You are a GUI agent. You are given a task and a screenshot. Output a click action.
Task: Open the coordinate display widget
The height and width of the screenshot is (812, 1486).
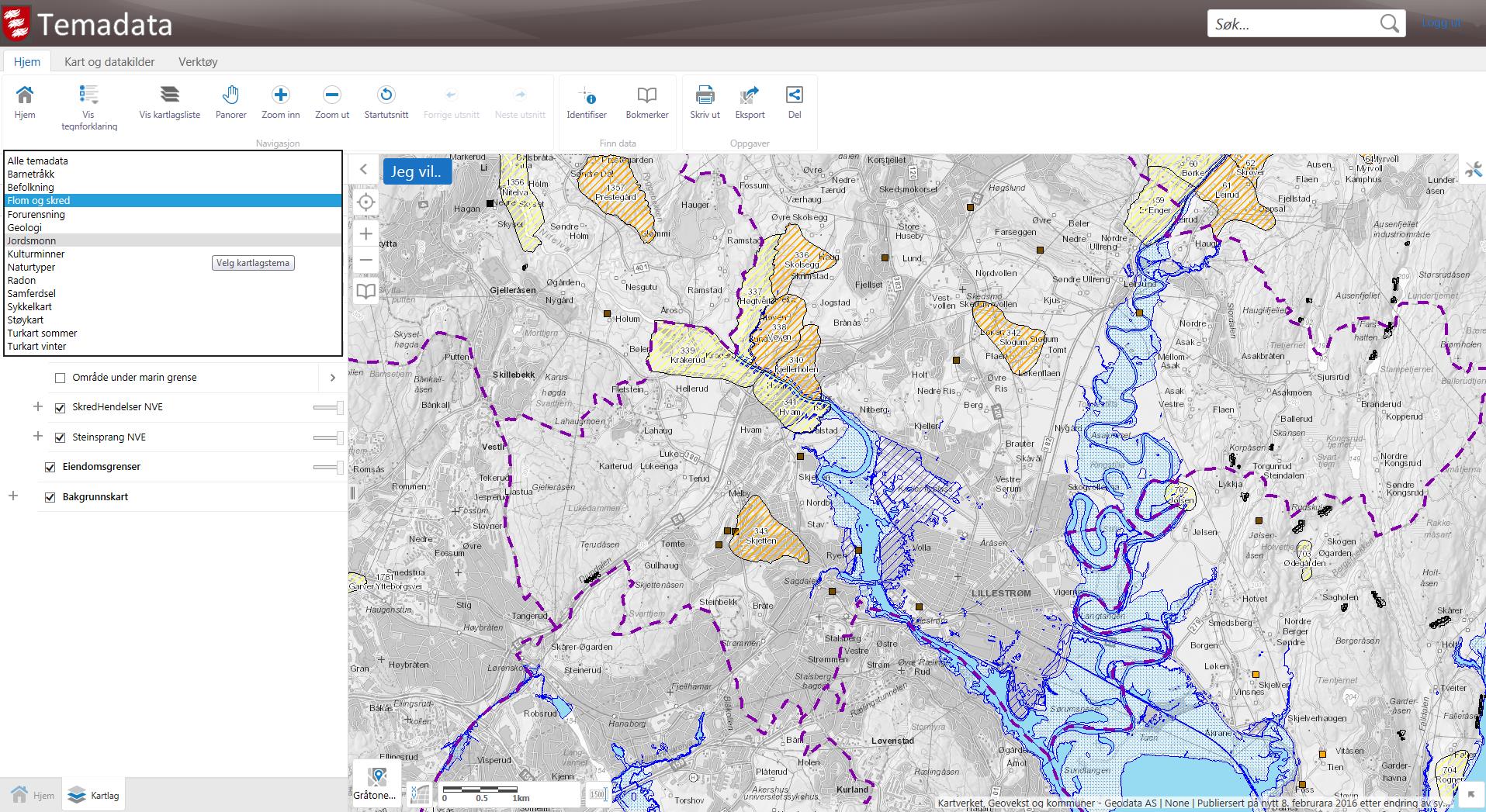coord(419,793)
